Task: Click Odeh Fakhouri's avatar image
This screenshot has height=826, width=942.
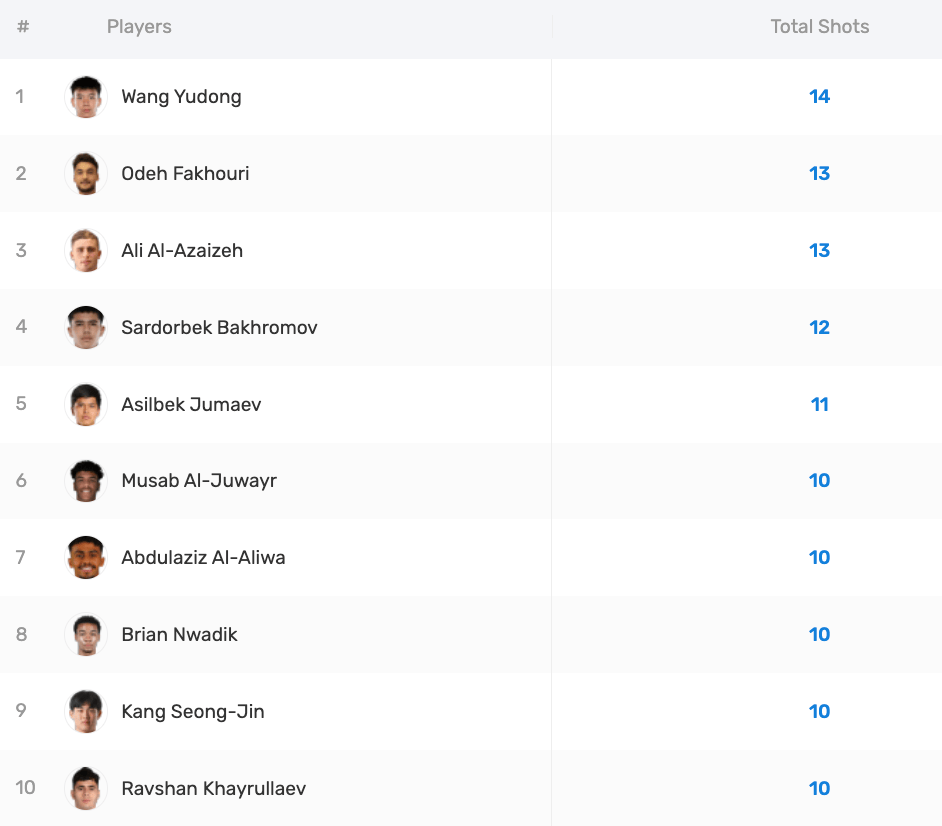Action: (x=86, y=174)
